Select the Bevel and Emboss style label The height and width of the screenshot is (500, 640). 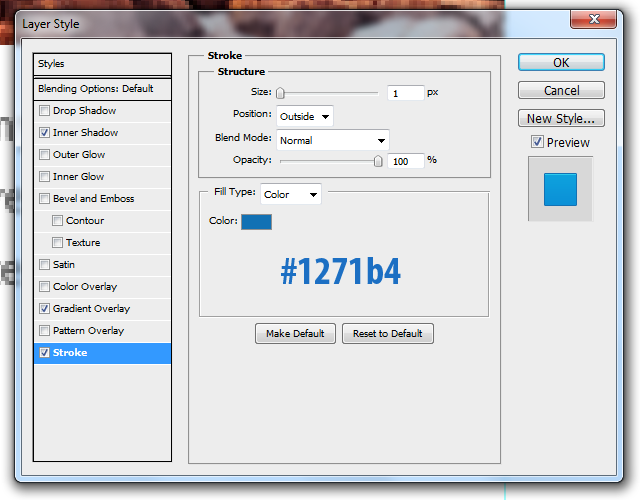(x=93, y=199)
